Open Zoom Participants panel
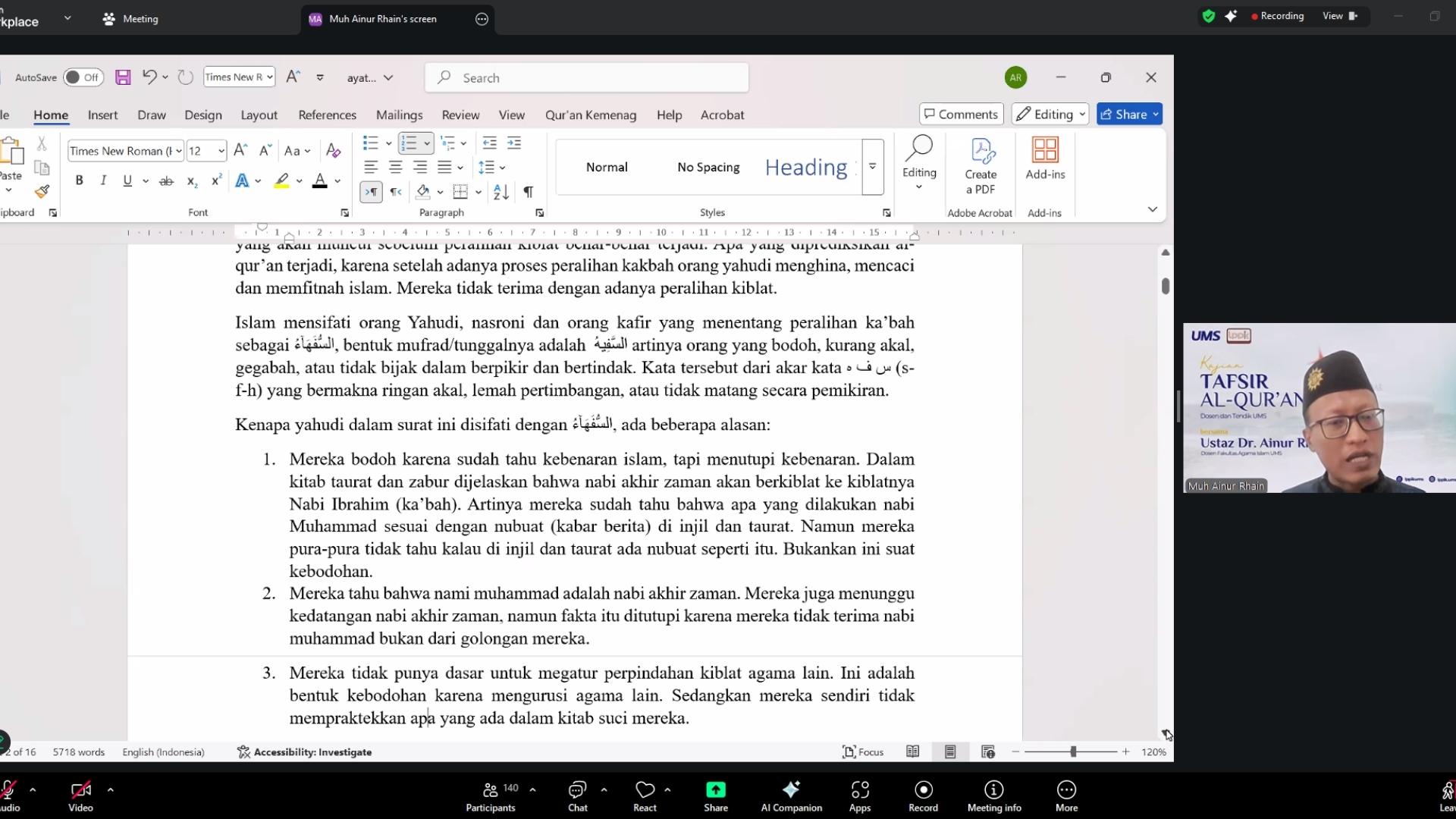This screenshot has width=1456, height=819. (x=491, y=796)
